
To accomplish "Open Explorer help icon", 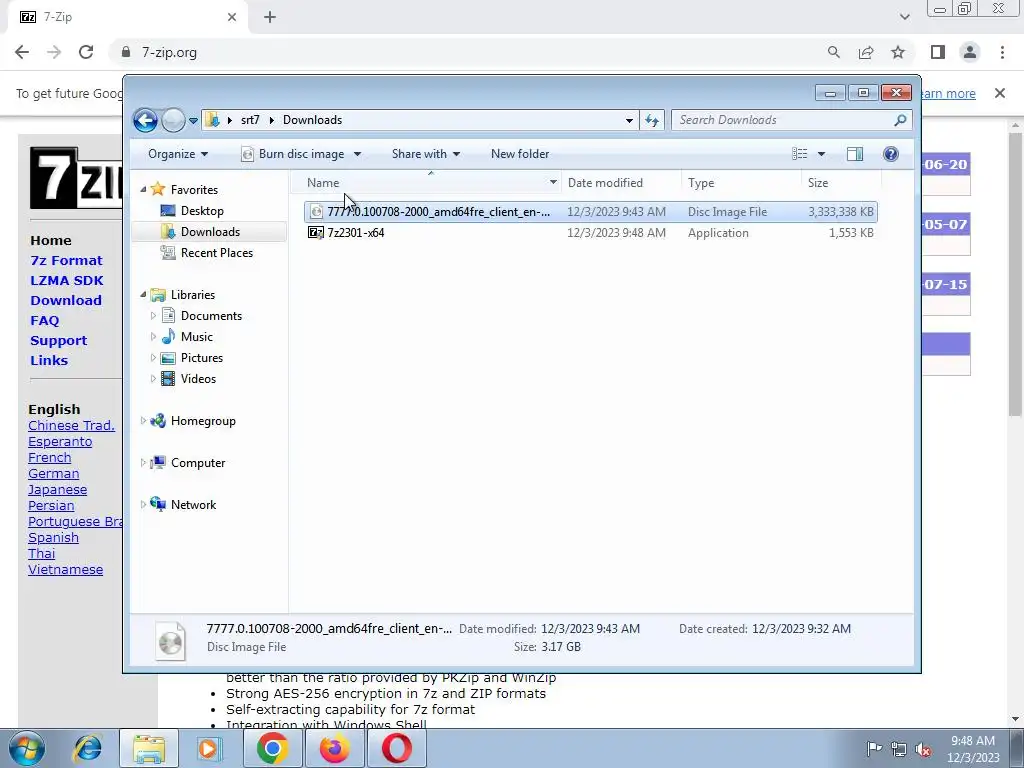I will (x=890, y=154).
